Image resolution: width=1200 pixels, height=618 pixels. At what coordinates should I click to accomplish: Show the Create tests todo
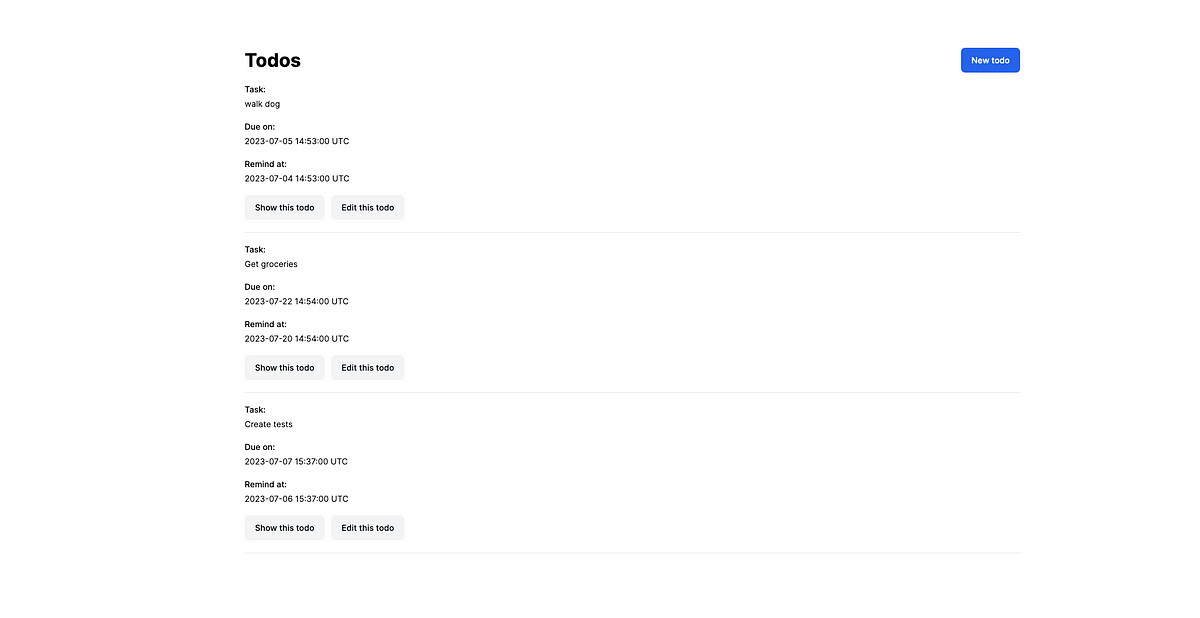pos(284,528)
